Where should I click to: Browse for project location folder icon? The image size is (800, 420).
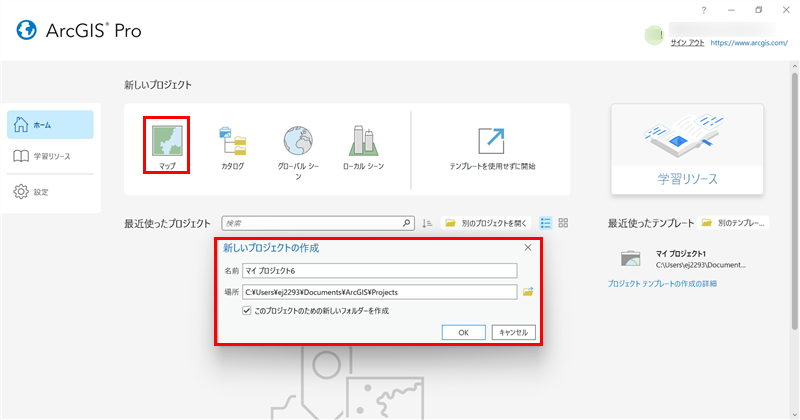pos(528,292)
